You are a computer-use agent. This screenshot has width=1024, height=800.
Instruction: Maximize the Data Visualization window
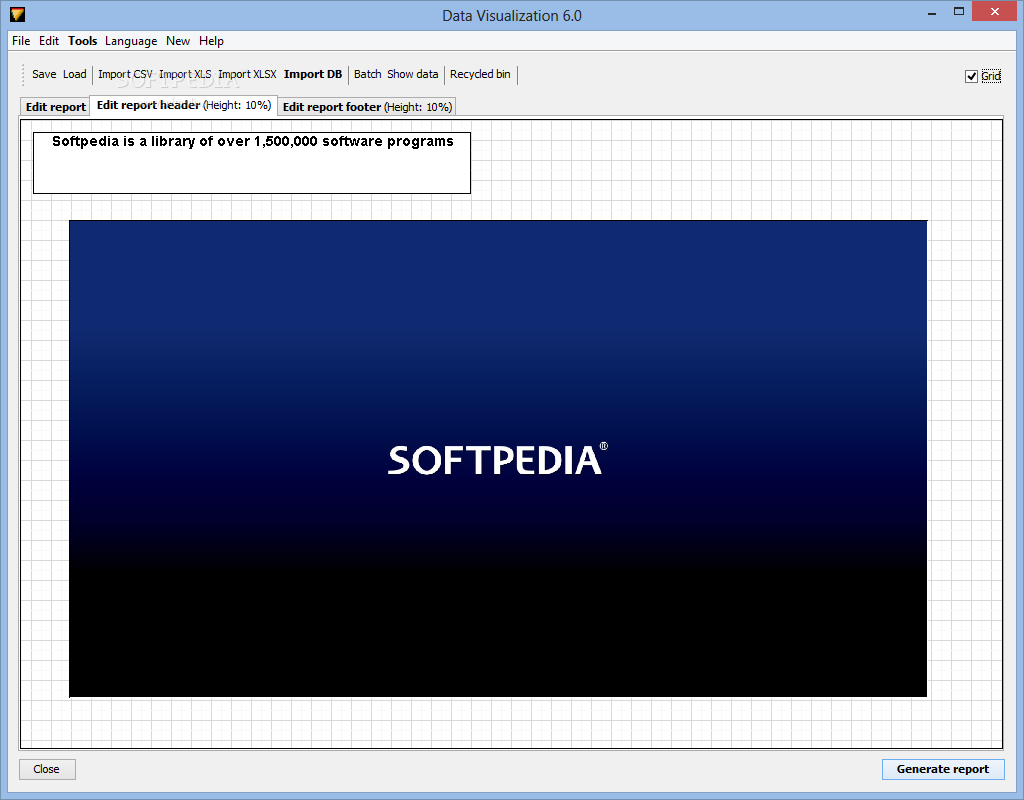click(959, 12)
